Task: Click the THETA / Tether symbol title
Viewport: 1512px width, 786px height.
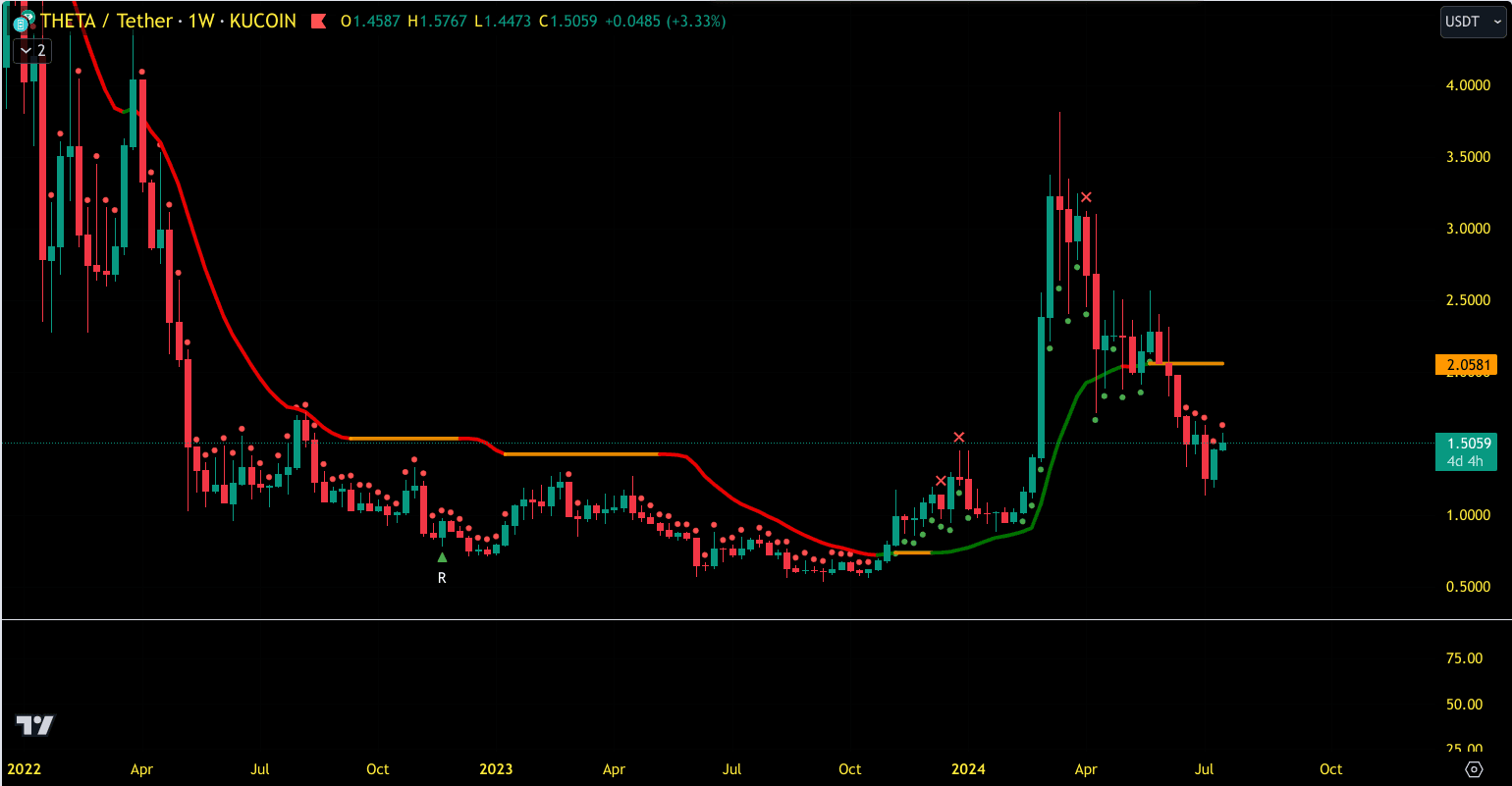Action: 104,21
